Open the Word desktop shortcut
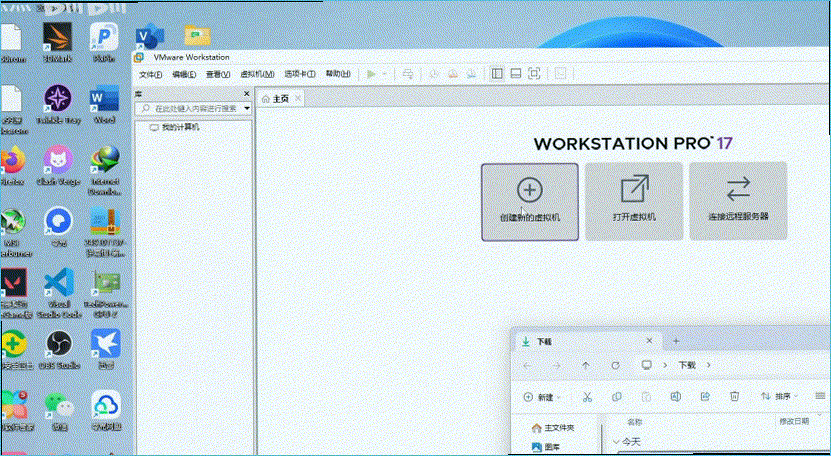 pyautogui.click(x=104, y=104)
